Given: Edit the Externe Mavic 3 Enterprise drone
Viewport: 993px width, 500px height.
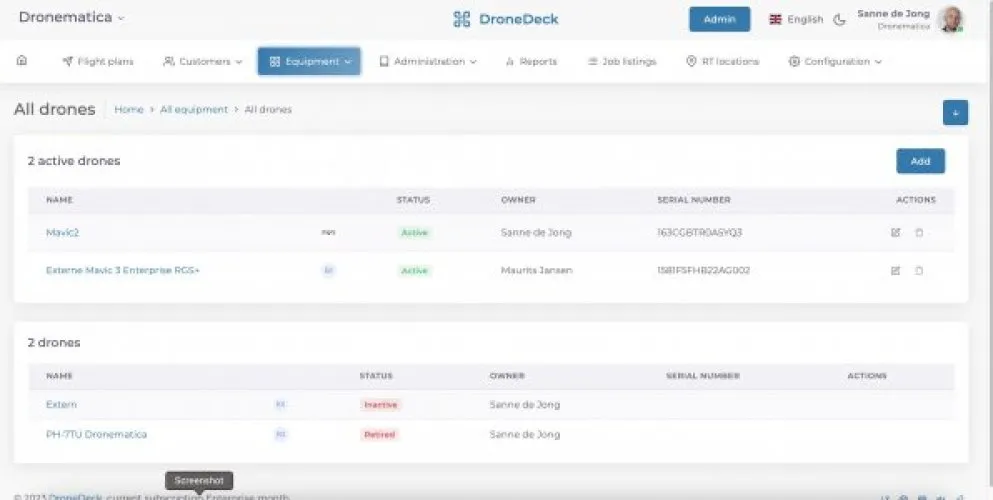Looking at the screenshot, I should tap(895, 270).
